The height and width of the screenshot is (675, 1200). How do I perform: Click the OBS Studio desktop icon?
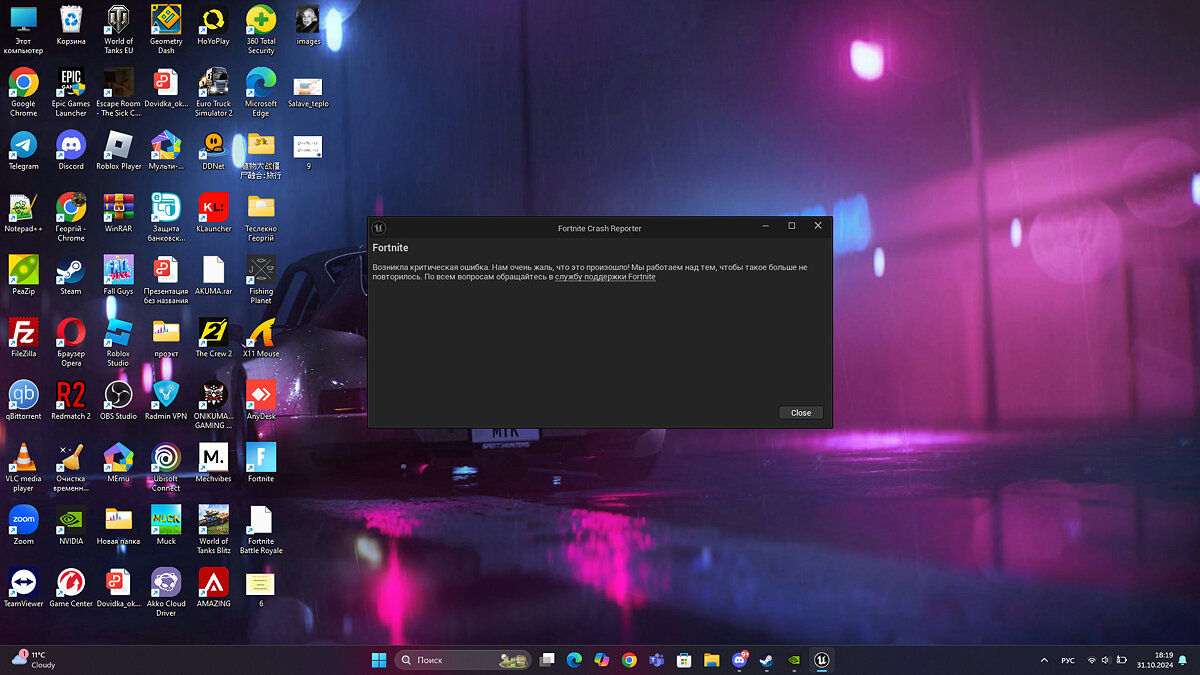click(x=118, y=398)
